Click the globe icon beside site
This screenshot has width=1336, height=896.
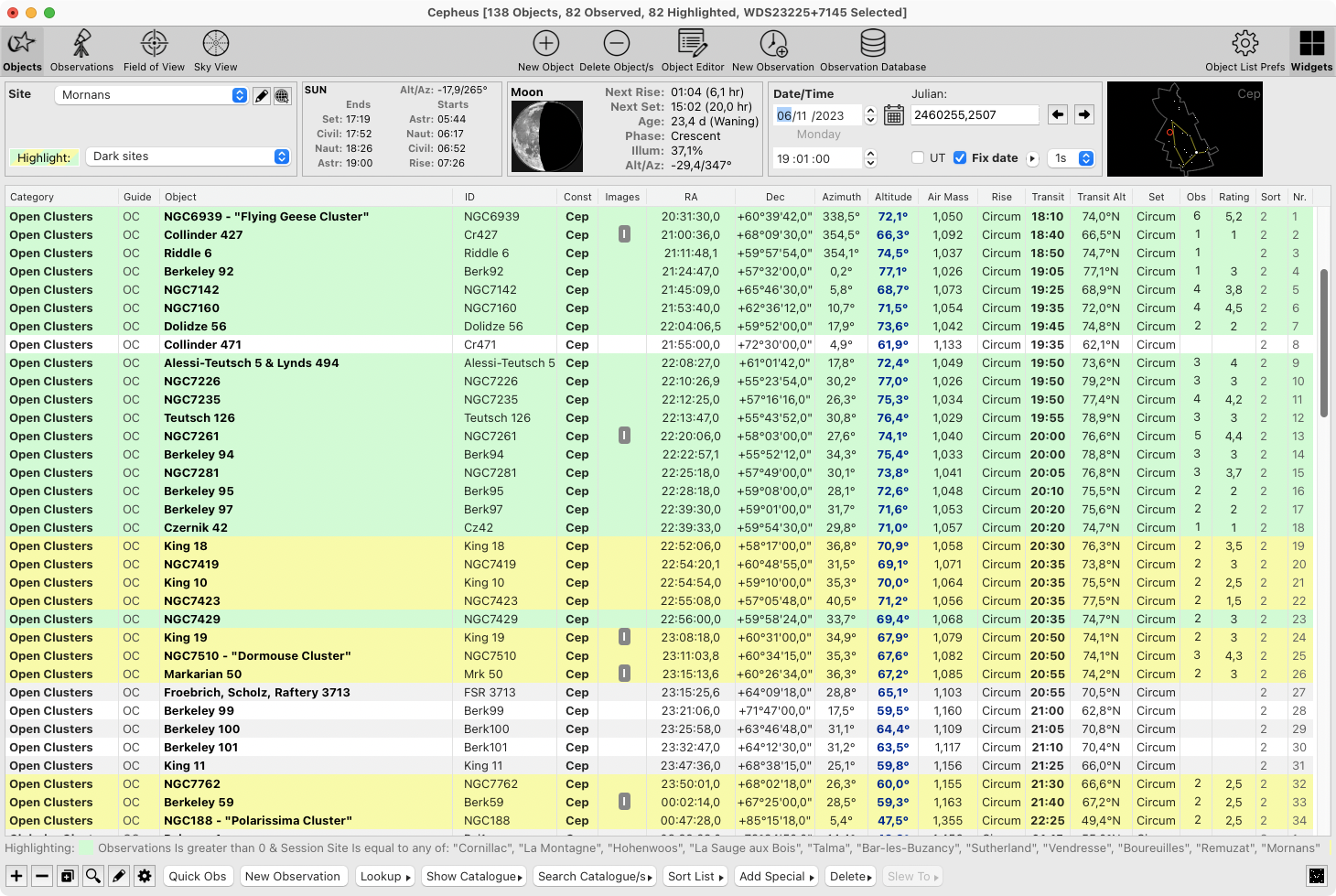click(282, 95)
